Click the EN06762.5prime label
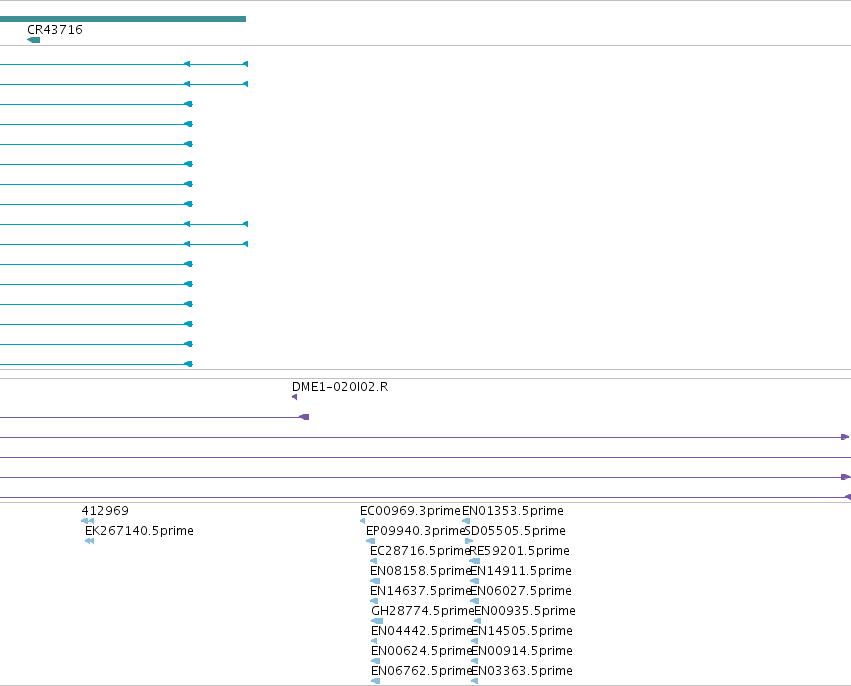Image resolution: width=851 pixels, height=686 pixels. 421,671
